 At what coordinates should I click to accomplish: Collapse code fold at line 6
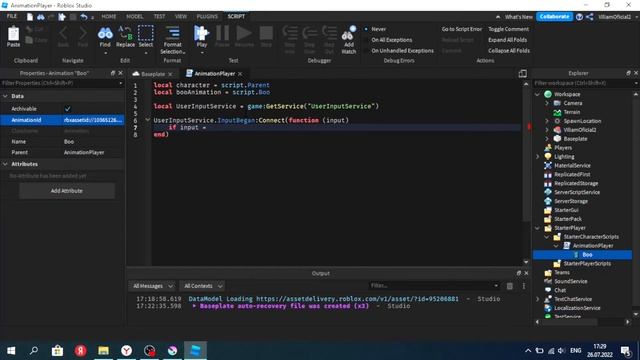tap(147, 120)
